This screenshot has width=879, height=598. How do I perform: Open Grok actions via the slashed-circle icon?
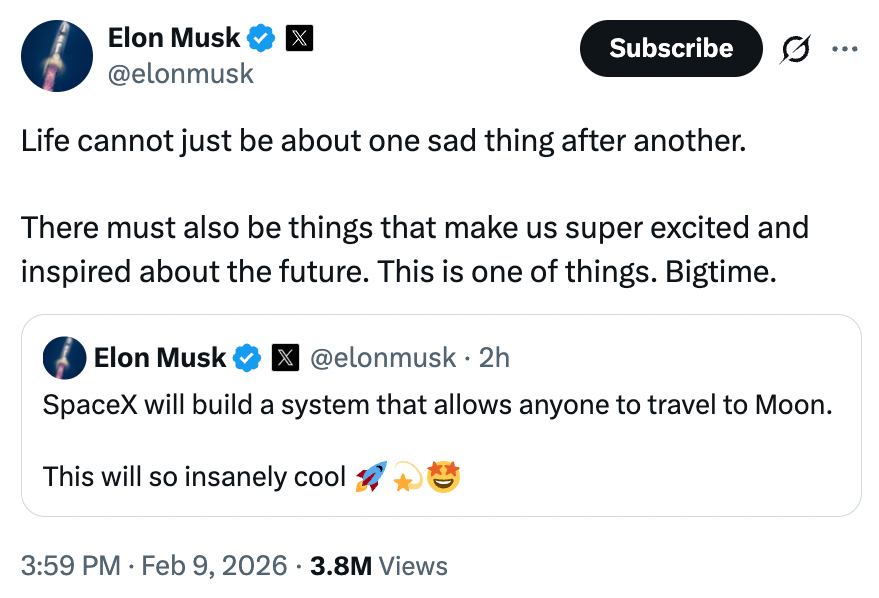point(797,48)
